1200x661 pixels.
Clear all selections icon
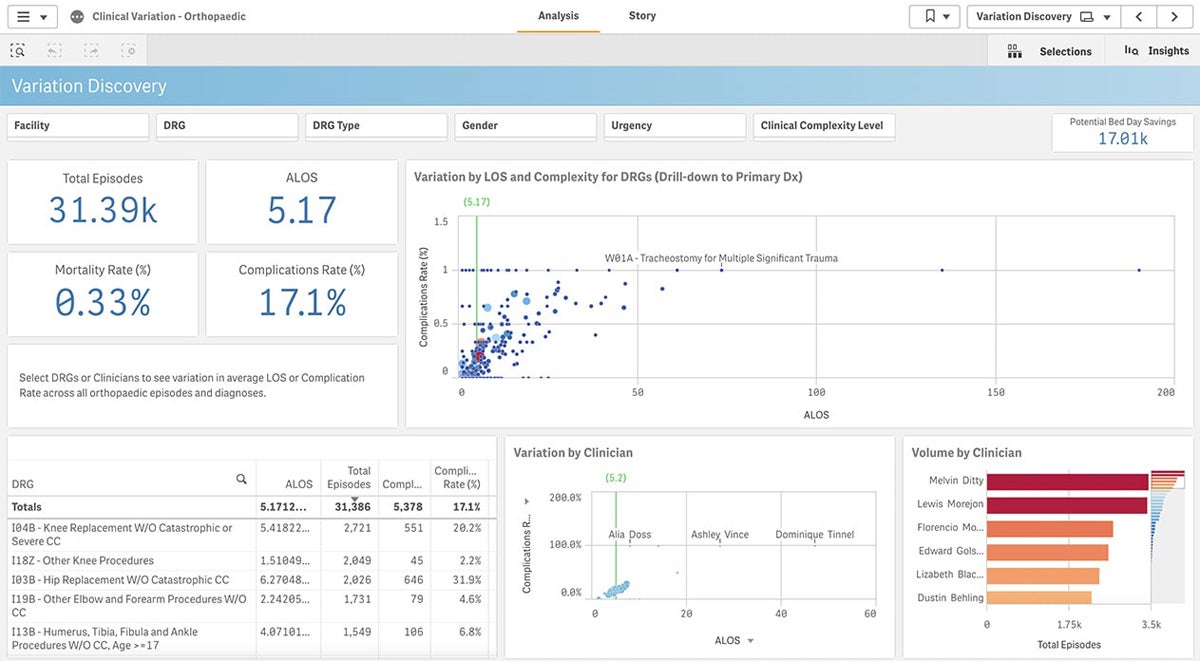pos(128,50)
